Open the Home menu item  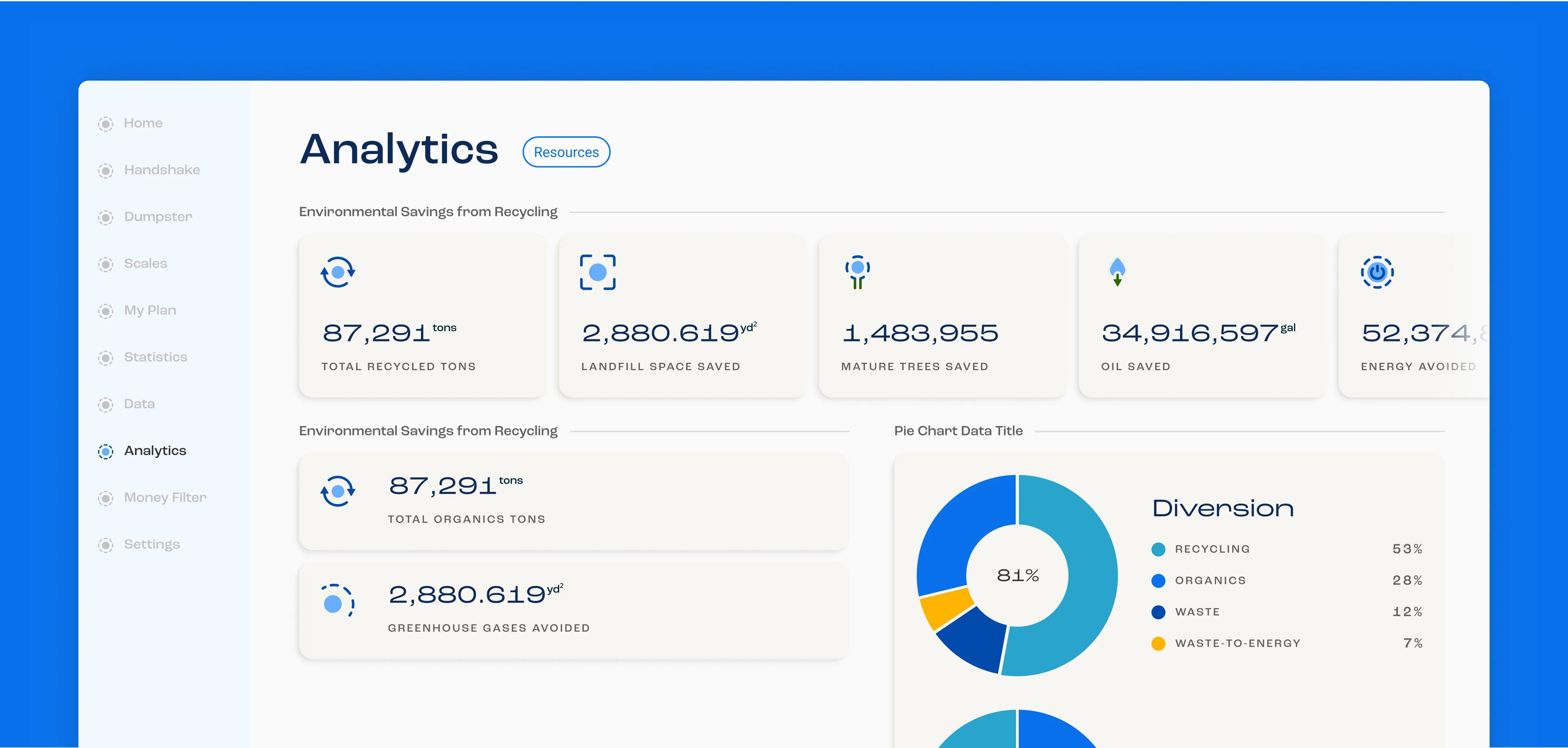point(143,123)
